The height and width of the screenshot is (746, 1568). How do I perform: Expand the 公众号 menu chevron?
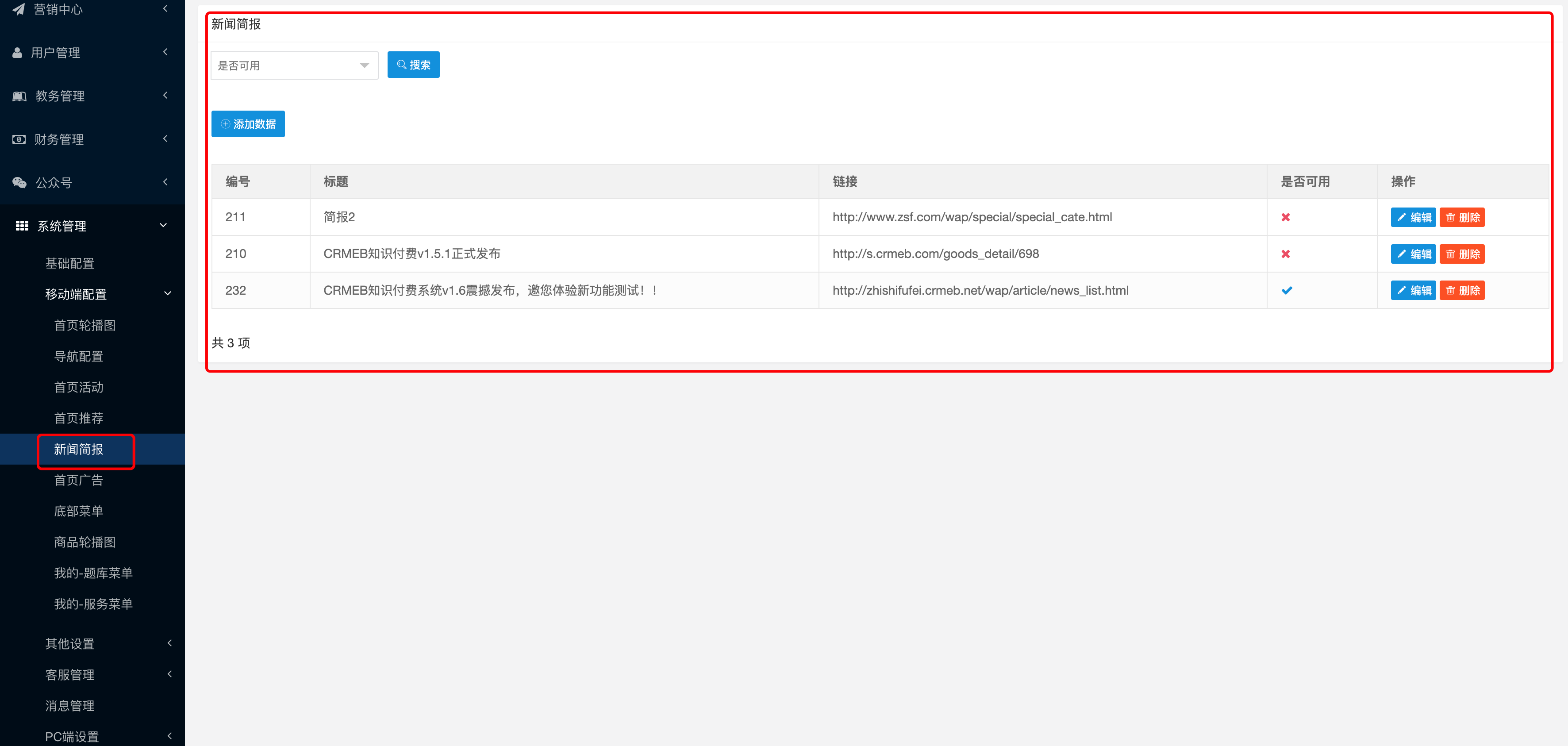point(165,182)
